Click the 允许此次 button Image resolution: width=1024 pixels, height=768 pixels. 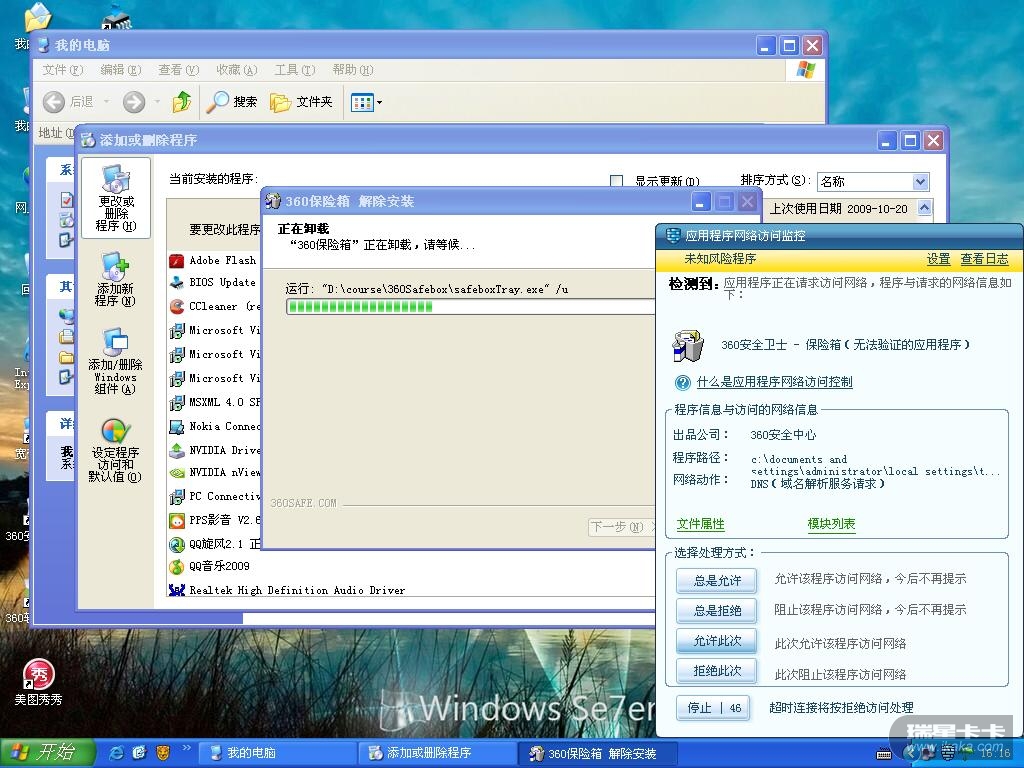click(x=717, y=641)
